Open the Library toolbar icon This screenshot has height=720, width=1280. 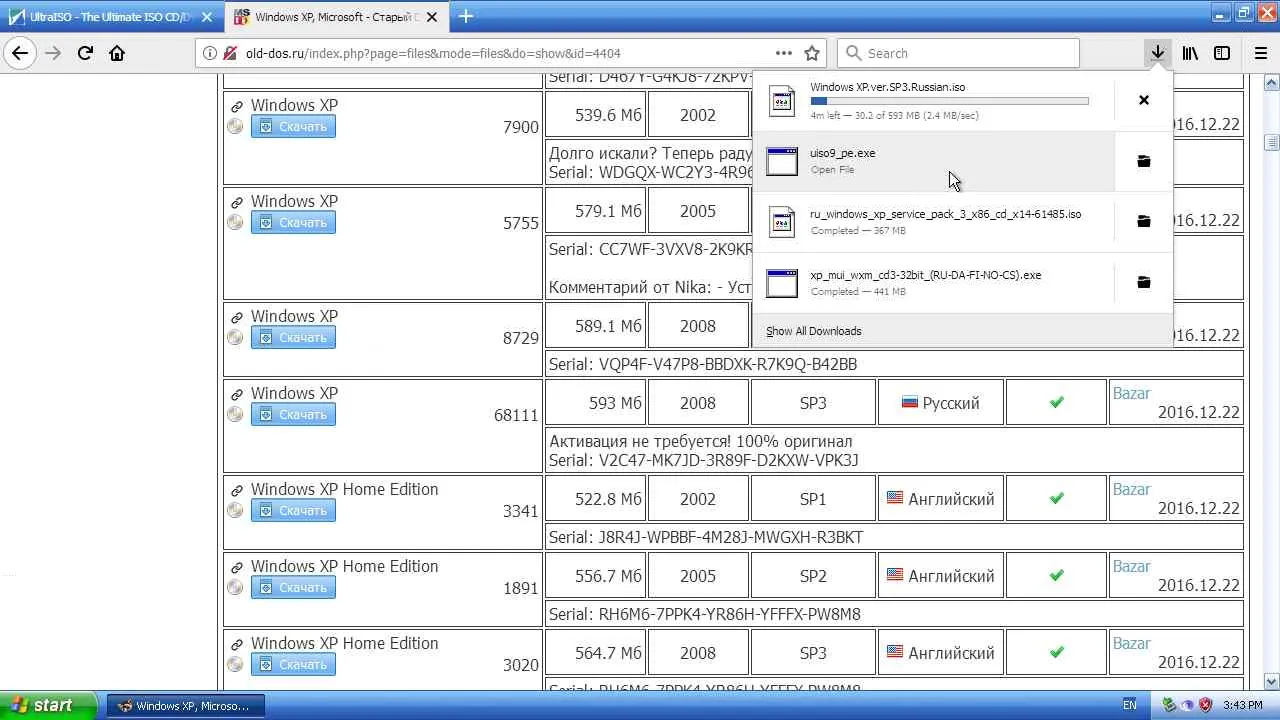[x=1190, y=53]
